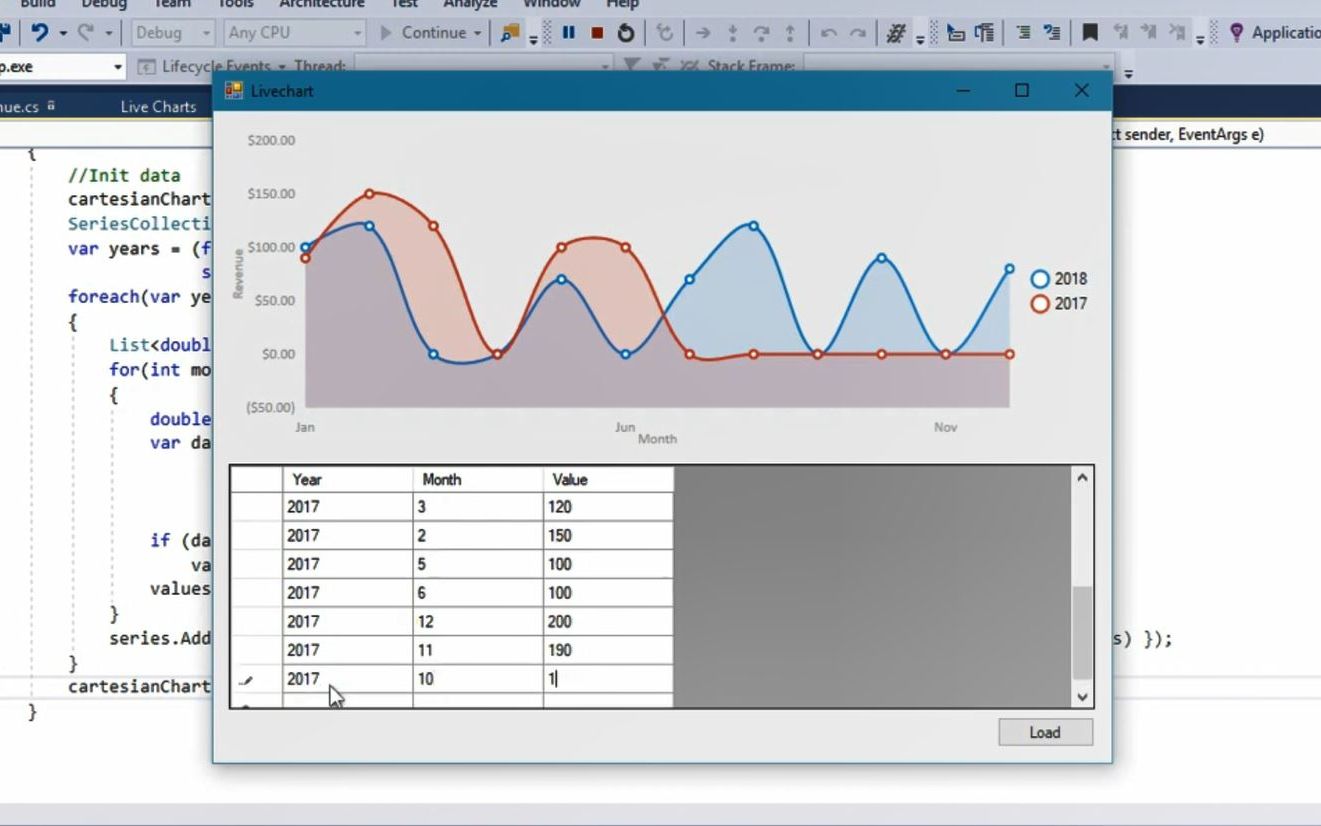
Task: Click the grid scrollbar up arrow
Action: point(1082,478)
